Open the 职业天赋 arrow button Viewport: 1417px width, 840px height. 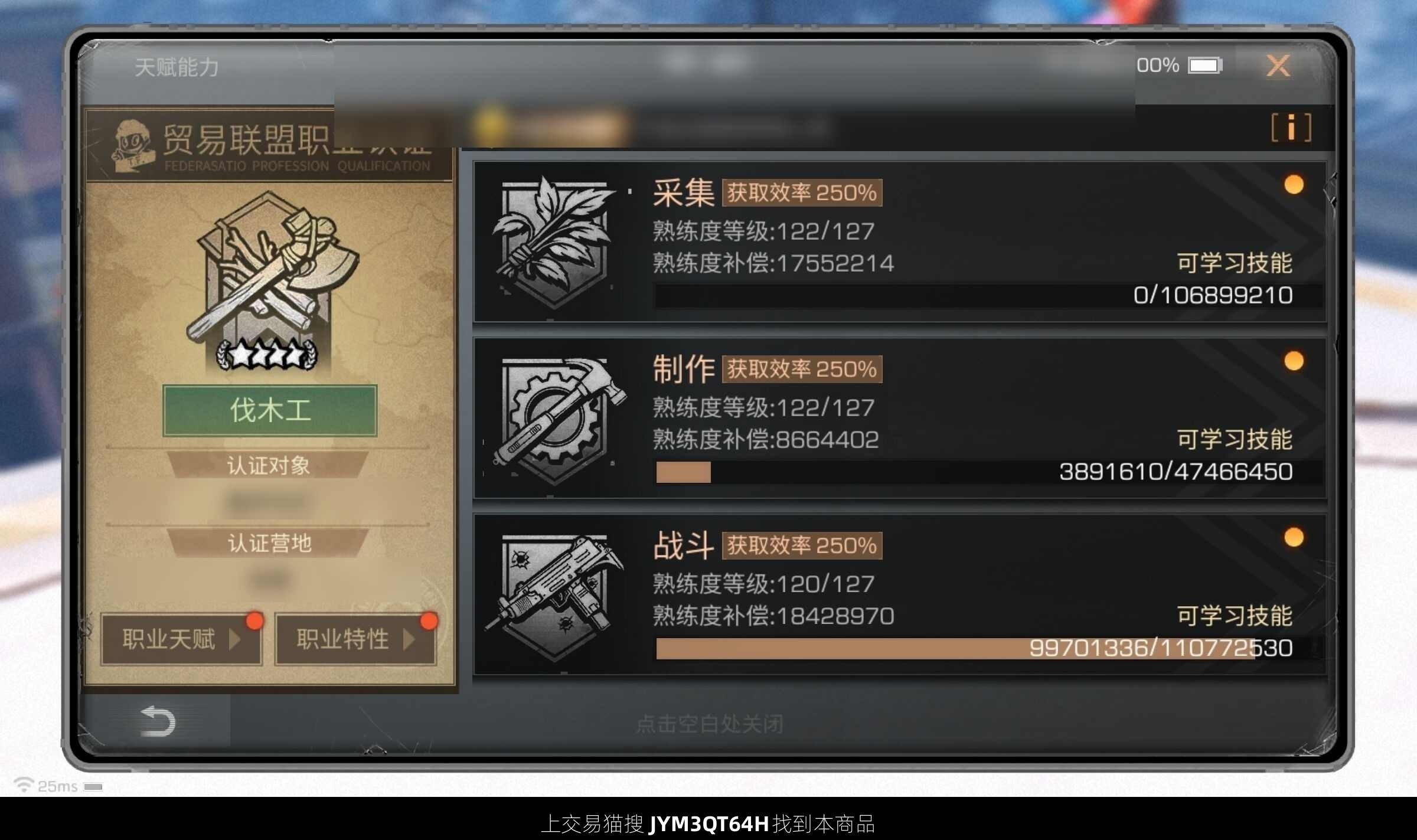tap(181, 639)
